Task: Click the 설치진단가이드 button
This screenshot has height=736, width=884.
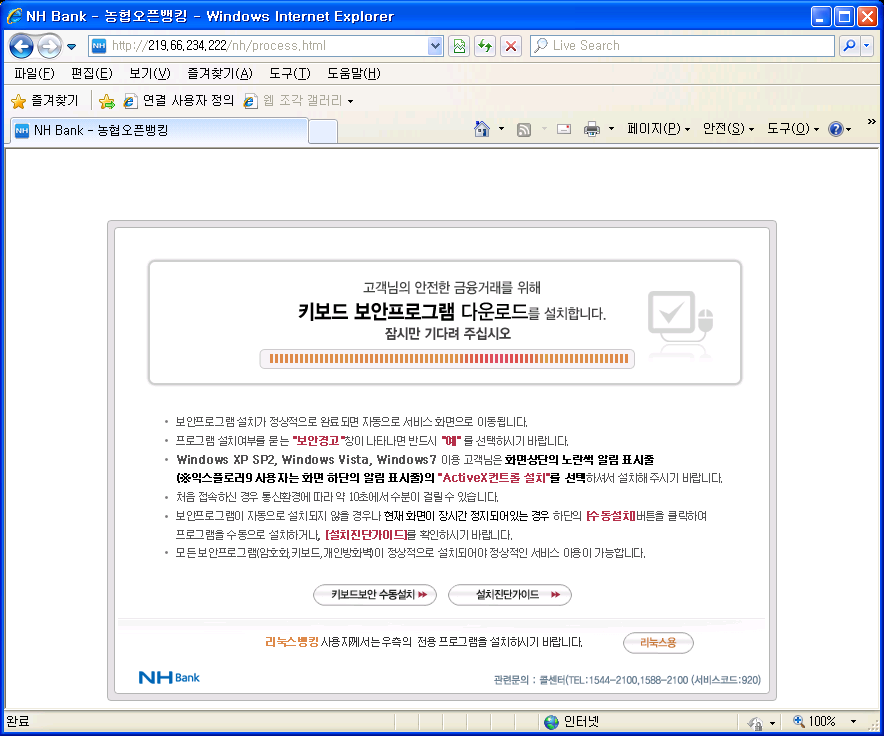Action: pos(510,594)
